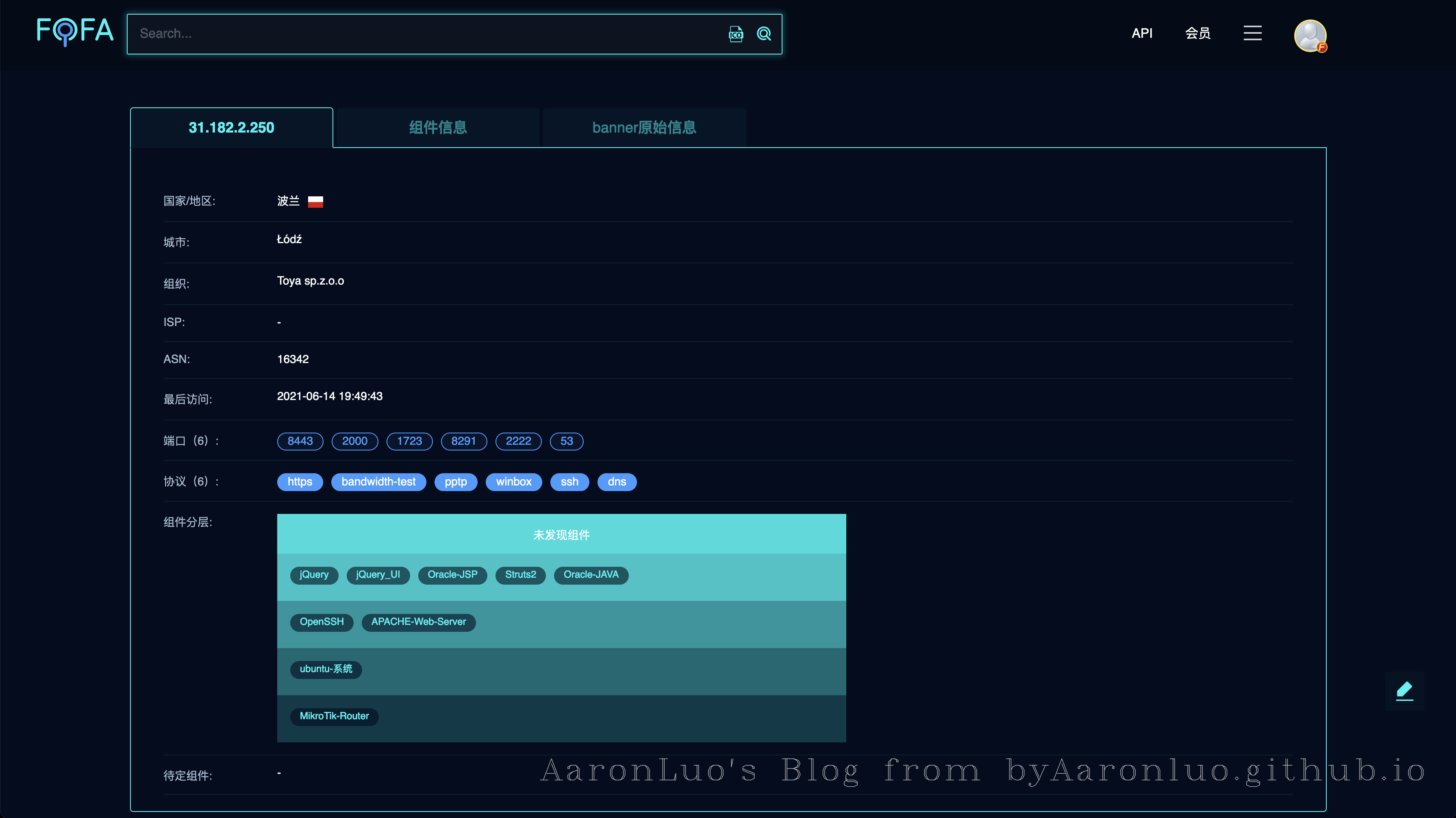Image resolution: width=1456 pixels, height=818 pixels.
Task: Click the winbox protocol tag
Action: click(513, 482)
